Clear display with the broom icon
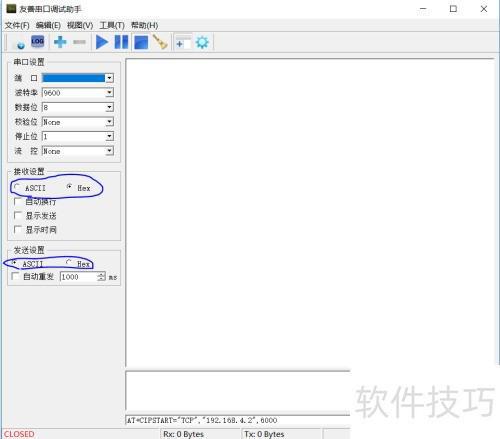 pyautogui.click(x=160, y=42)
